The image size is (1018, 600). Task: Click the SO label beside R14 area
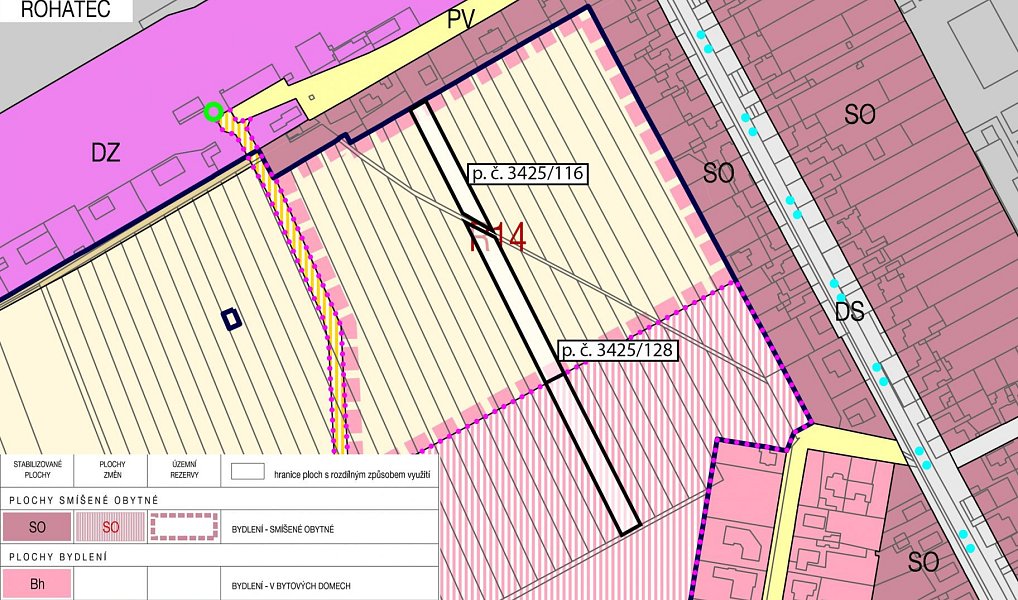[719, 173]
